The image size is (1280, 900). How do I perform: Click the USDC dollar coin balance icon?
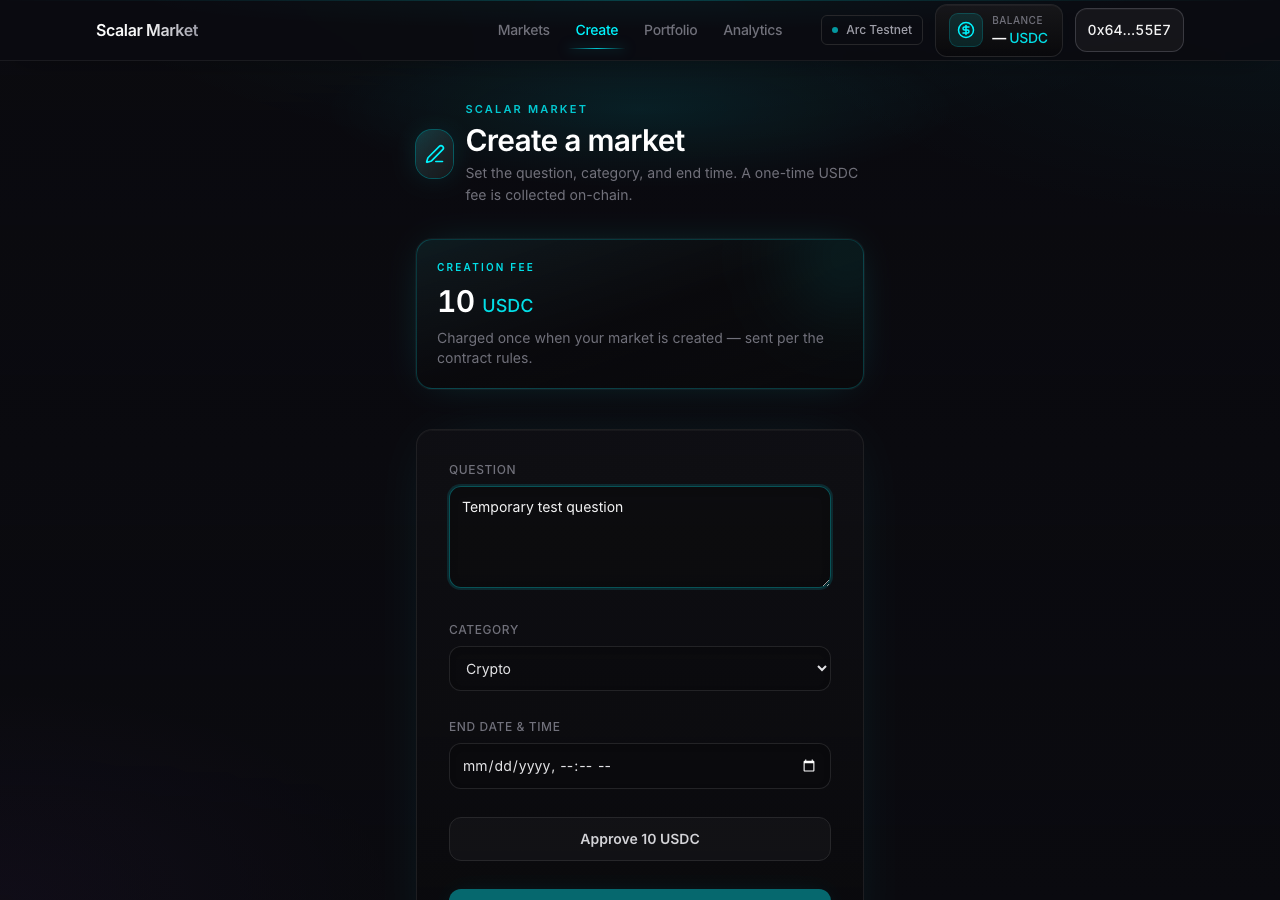966,30
